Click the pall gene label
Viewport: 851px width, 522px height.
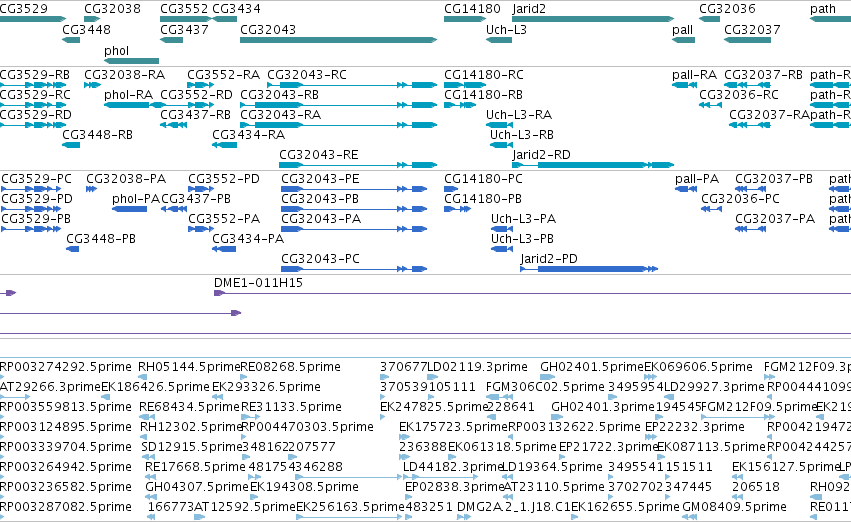click(683, 29)
